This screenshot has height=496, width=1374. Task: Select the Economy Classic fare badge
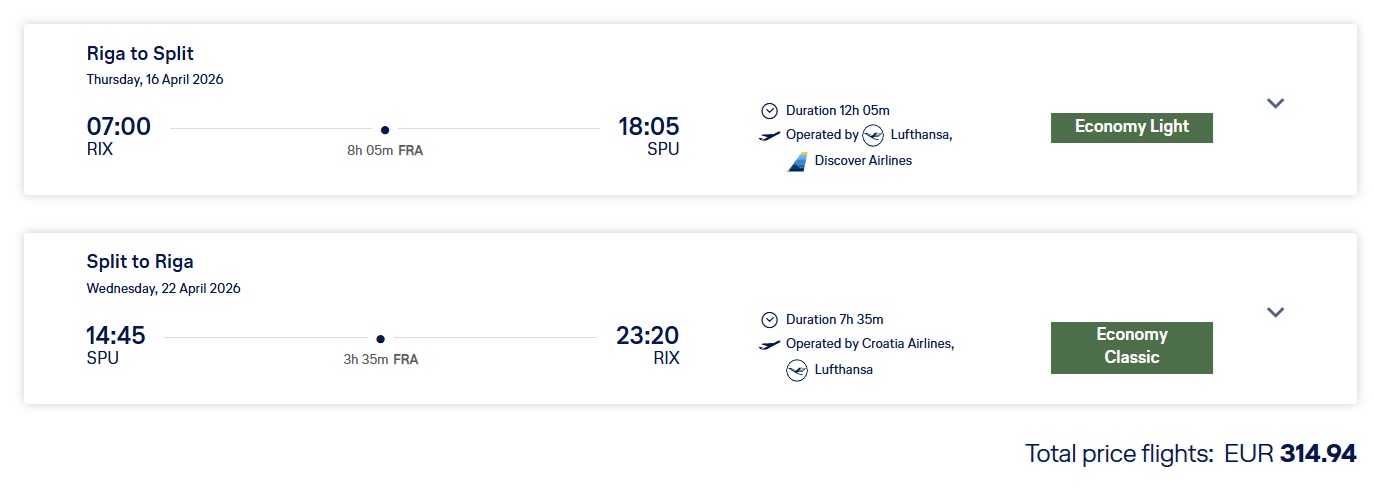(1131, 347)
